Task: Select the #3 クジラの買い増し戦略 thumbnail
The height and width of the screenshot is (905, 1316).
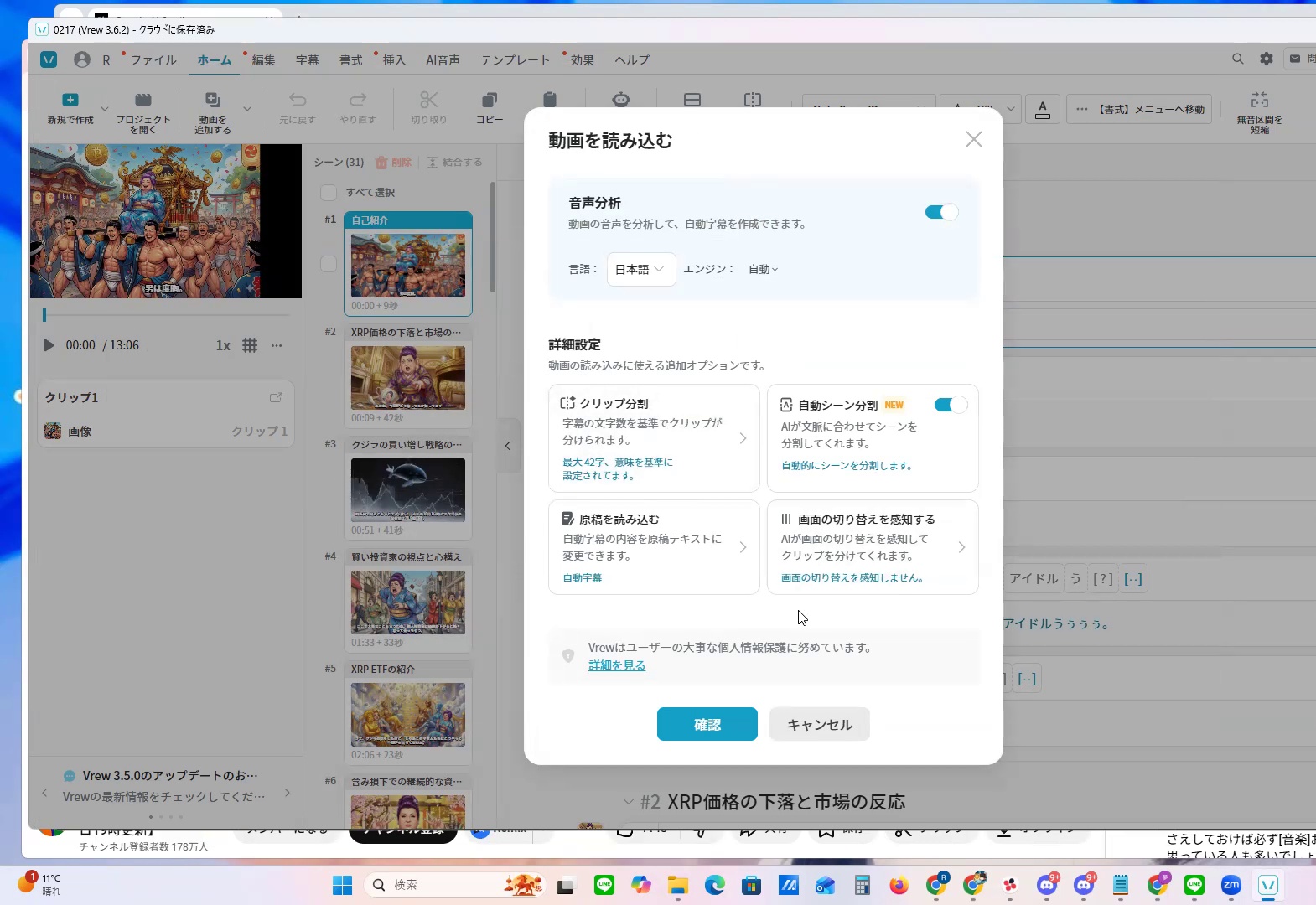Action: pos(408,490)
